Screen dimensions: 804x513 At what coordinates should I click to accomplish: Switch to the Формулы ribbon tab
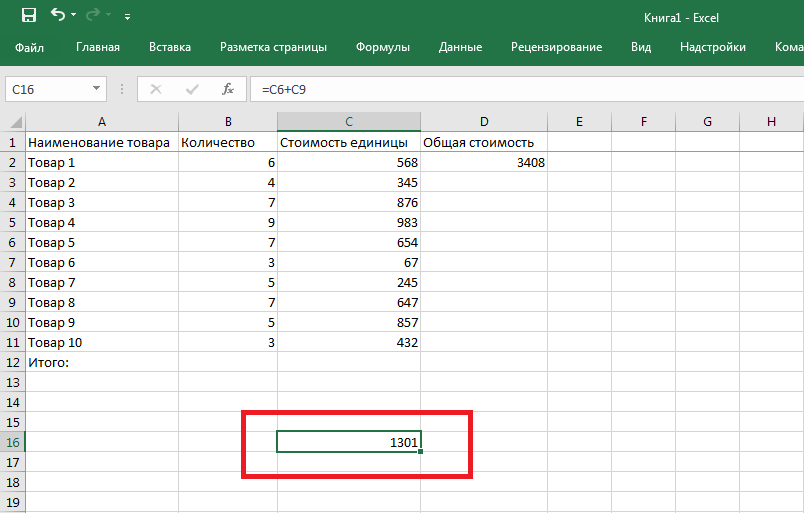tap(383, 47)
